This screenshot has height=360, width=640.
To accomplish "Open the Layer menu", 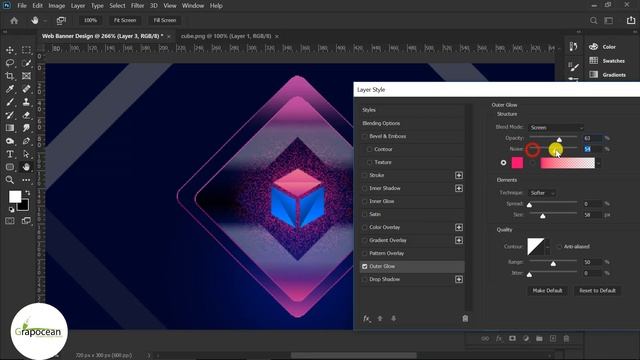I will point(78,6).
